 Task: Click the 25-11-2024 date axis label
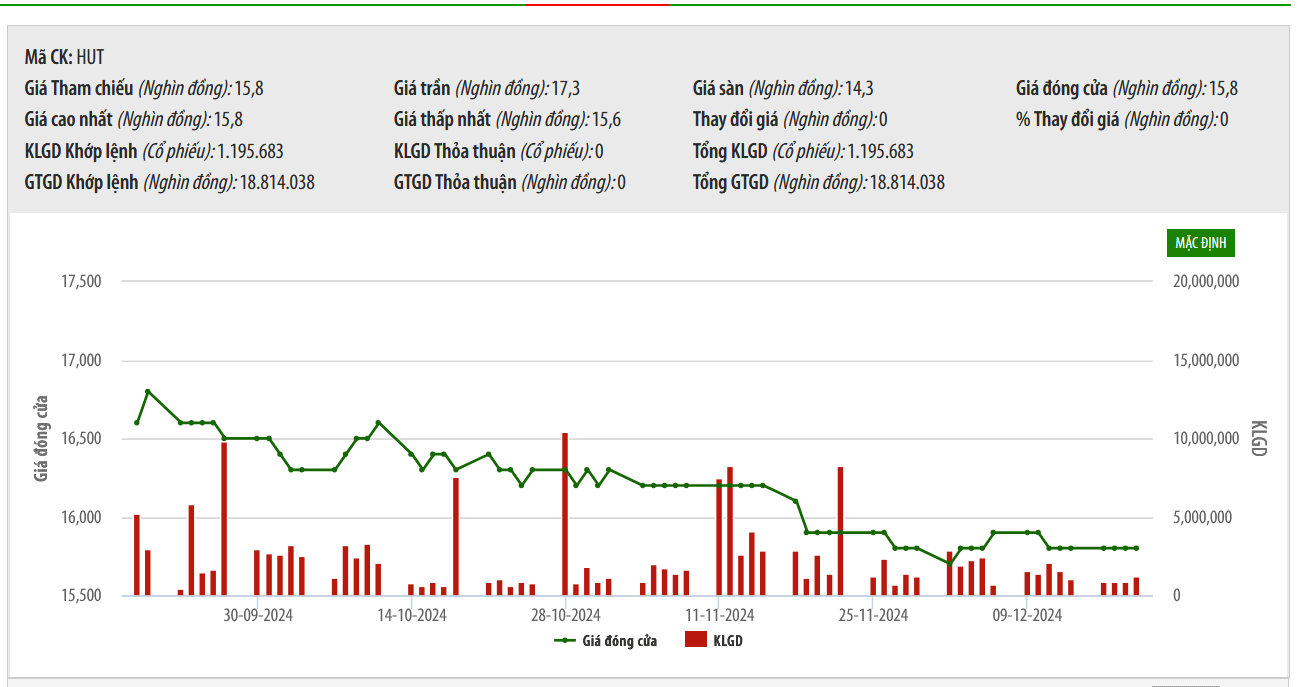(x=873, y=615)
